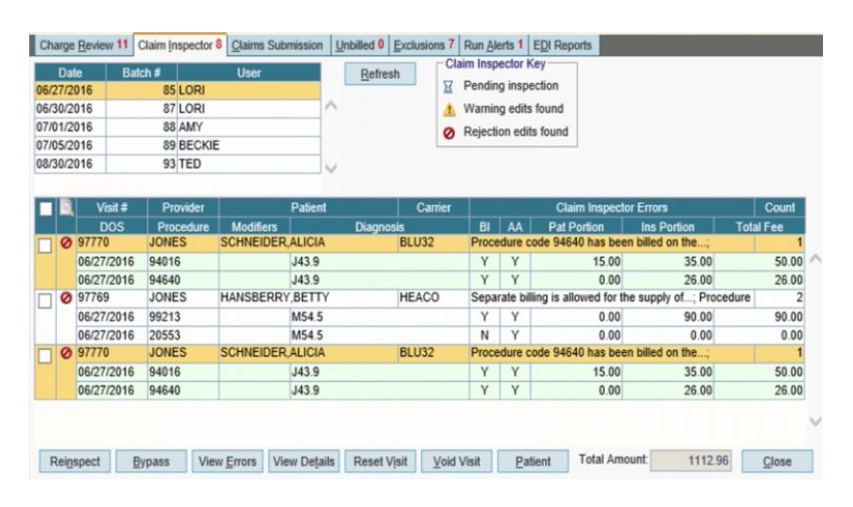Click the Ins Portion column header
The height and width of the screenshot is (507, 853).
pyautogui.click(x=667, y=227)
